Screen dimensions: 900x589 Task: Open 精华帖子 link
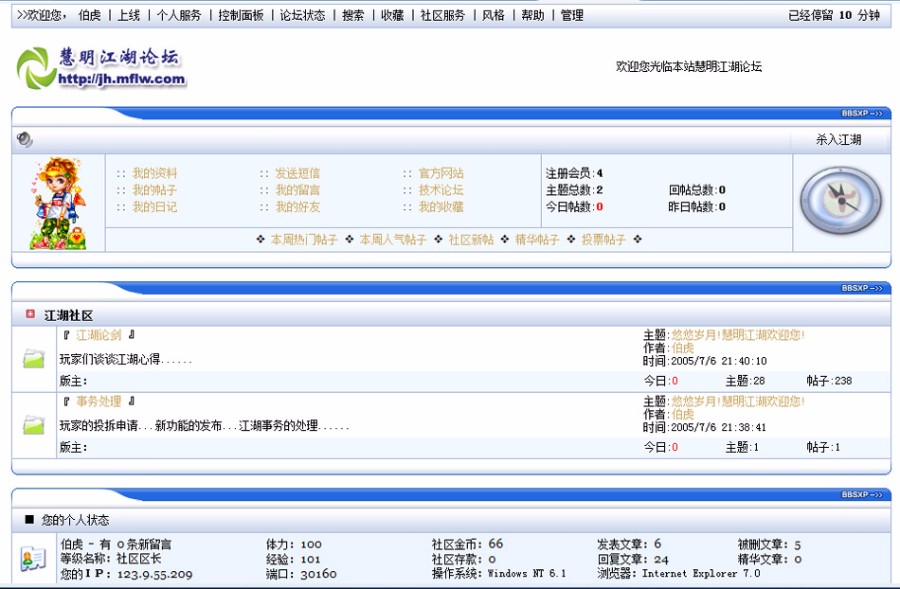tap(537, 239)
